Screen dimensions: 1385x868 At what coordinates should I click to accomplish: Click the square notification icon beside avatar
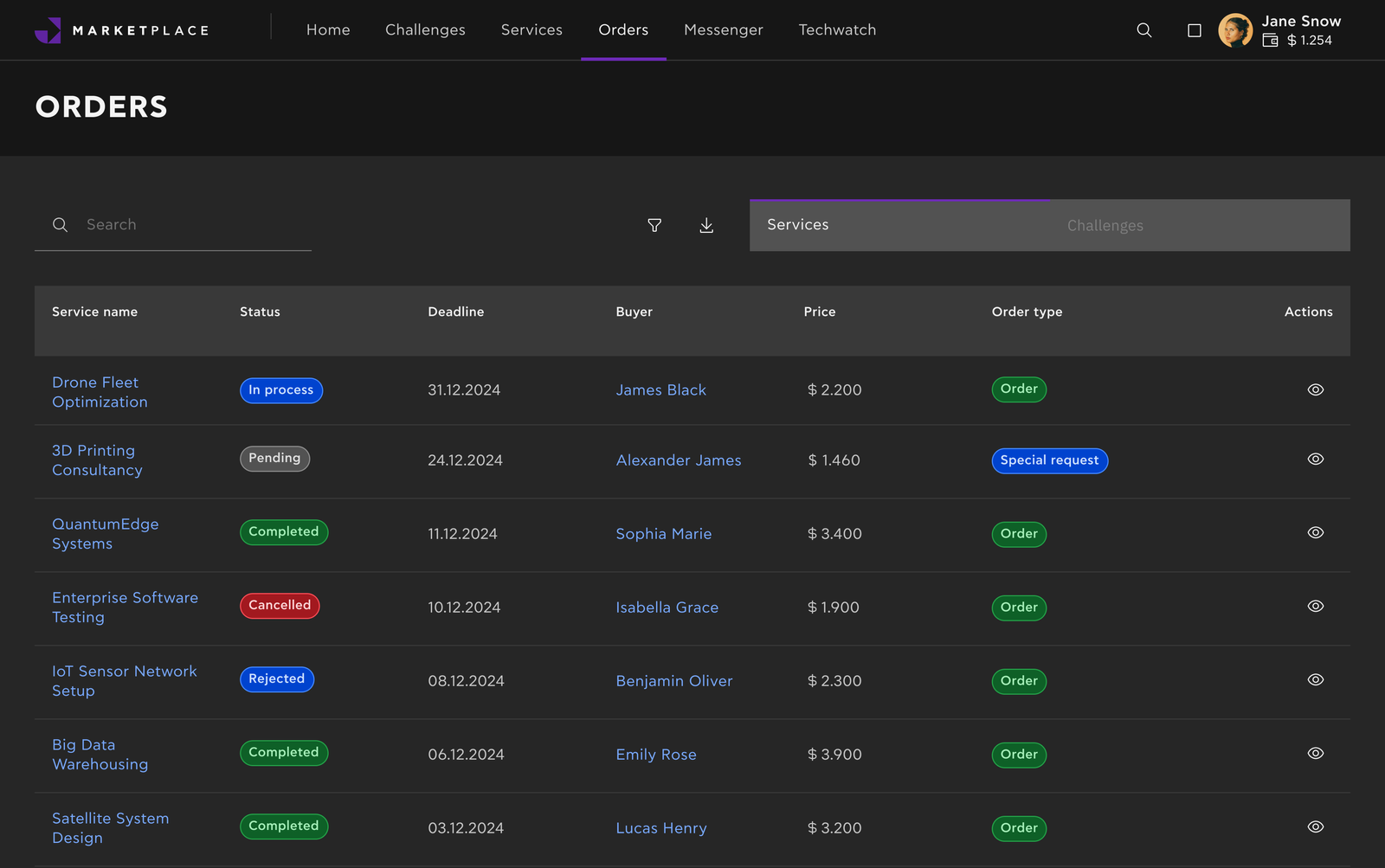click(x=1195, y=30)
